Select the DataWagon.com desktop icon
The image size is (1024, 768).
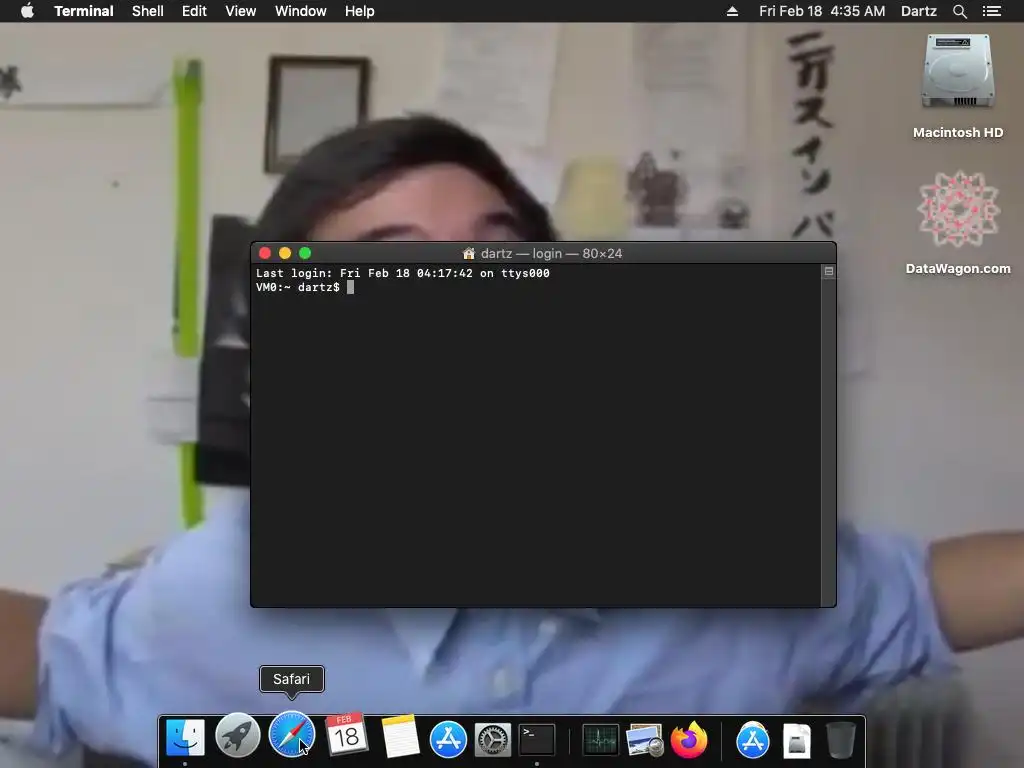(958, 210)
